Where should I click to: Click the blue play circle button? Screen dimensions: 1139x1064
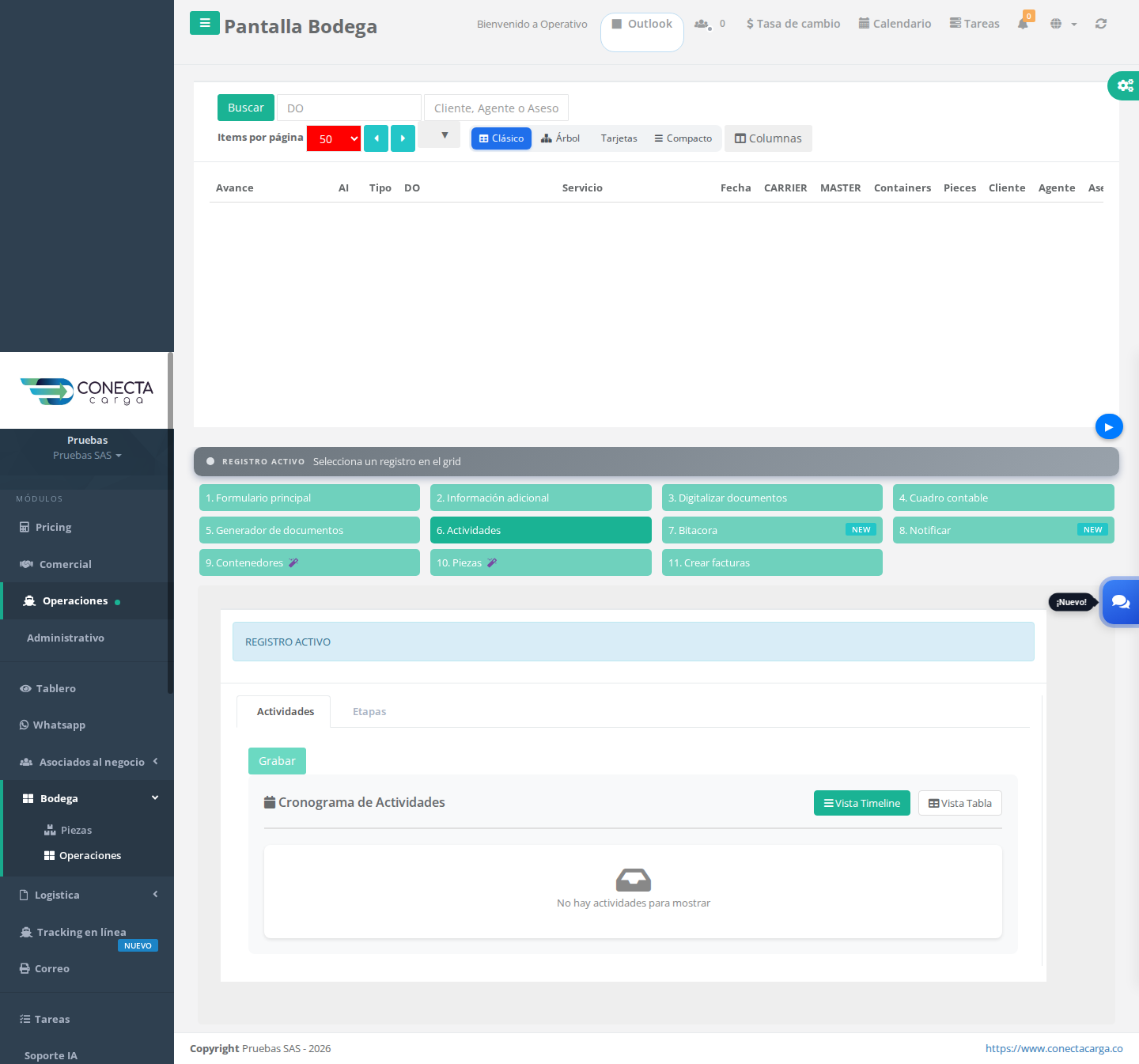[x=1109, y=426]
